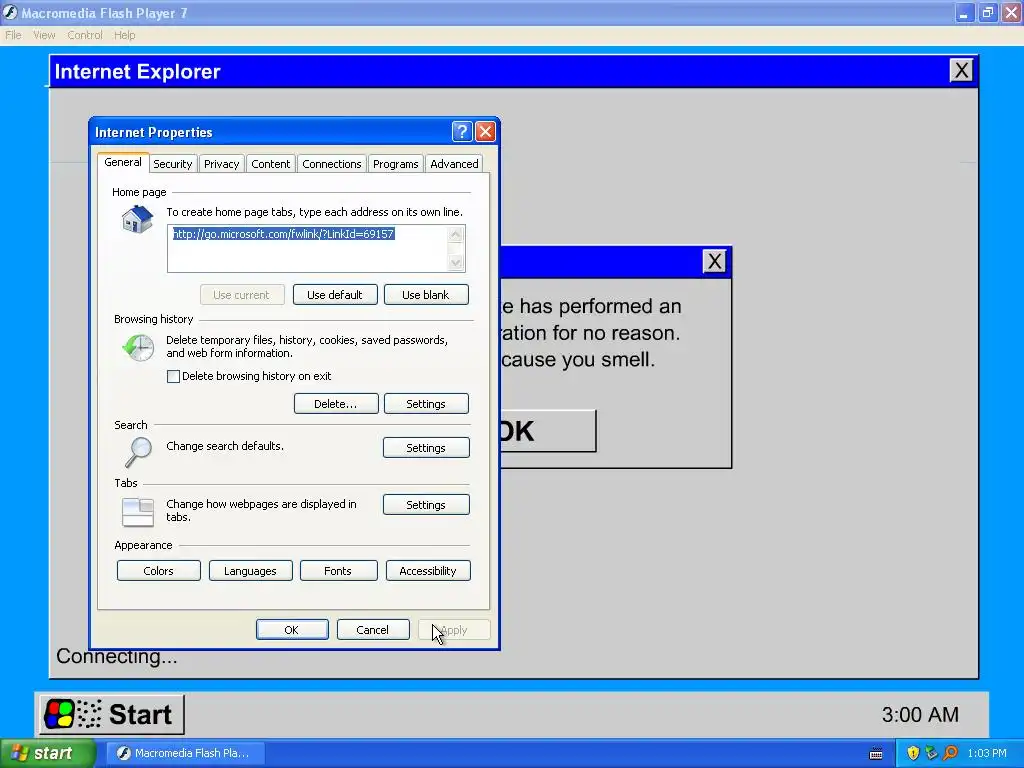Click the large fake Start button
The height and width of the screenshot is (768, 1024).
(112, 714)
